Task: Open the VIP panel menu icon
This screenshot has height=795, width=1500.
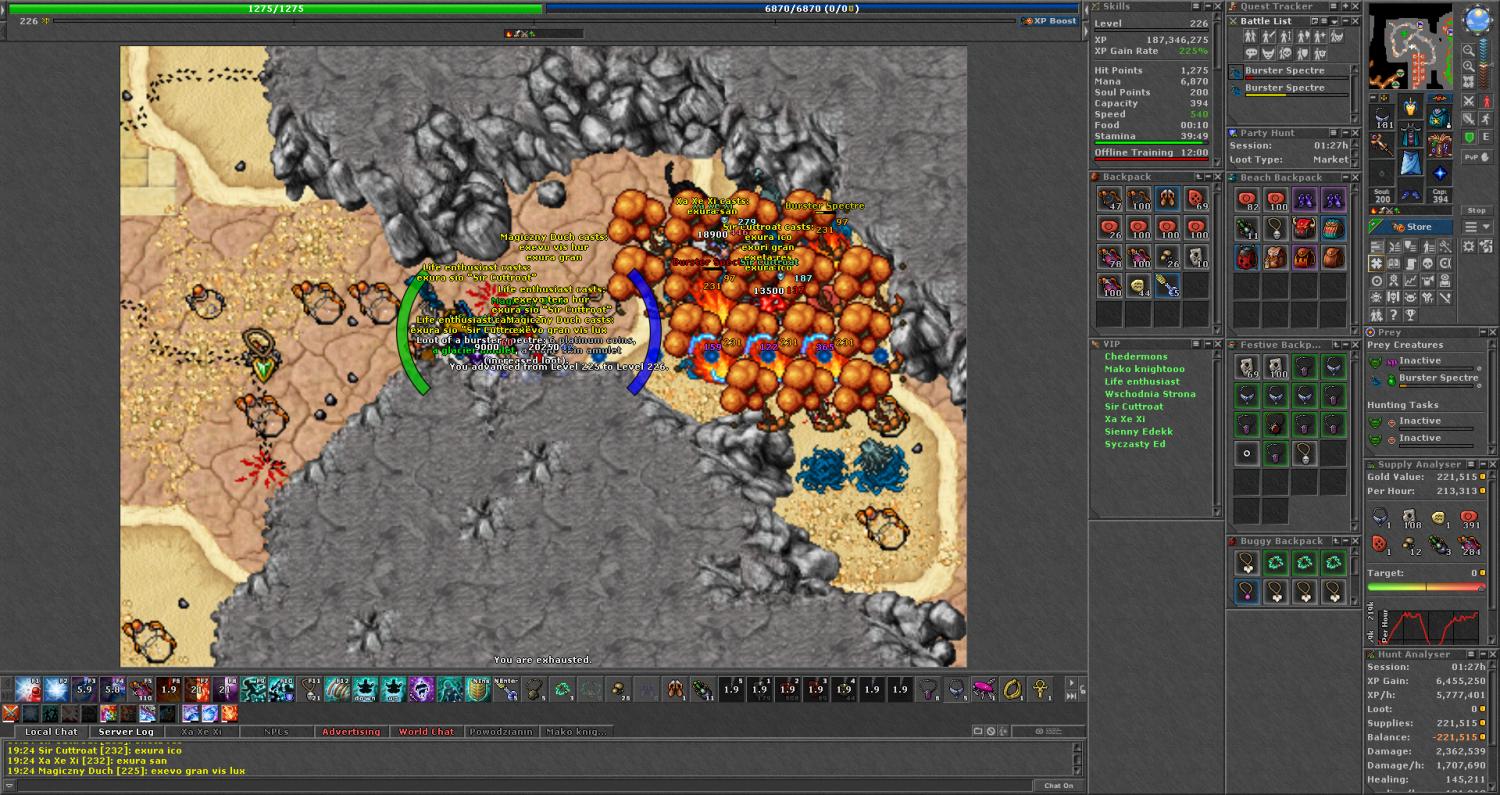Action: tap(1196, 344)
